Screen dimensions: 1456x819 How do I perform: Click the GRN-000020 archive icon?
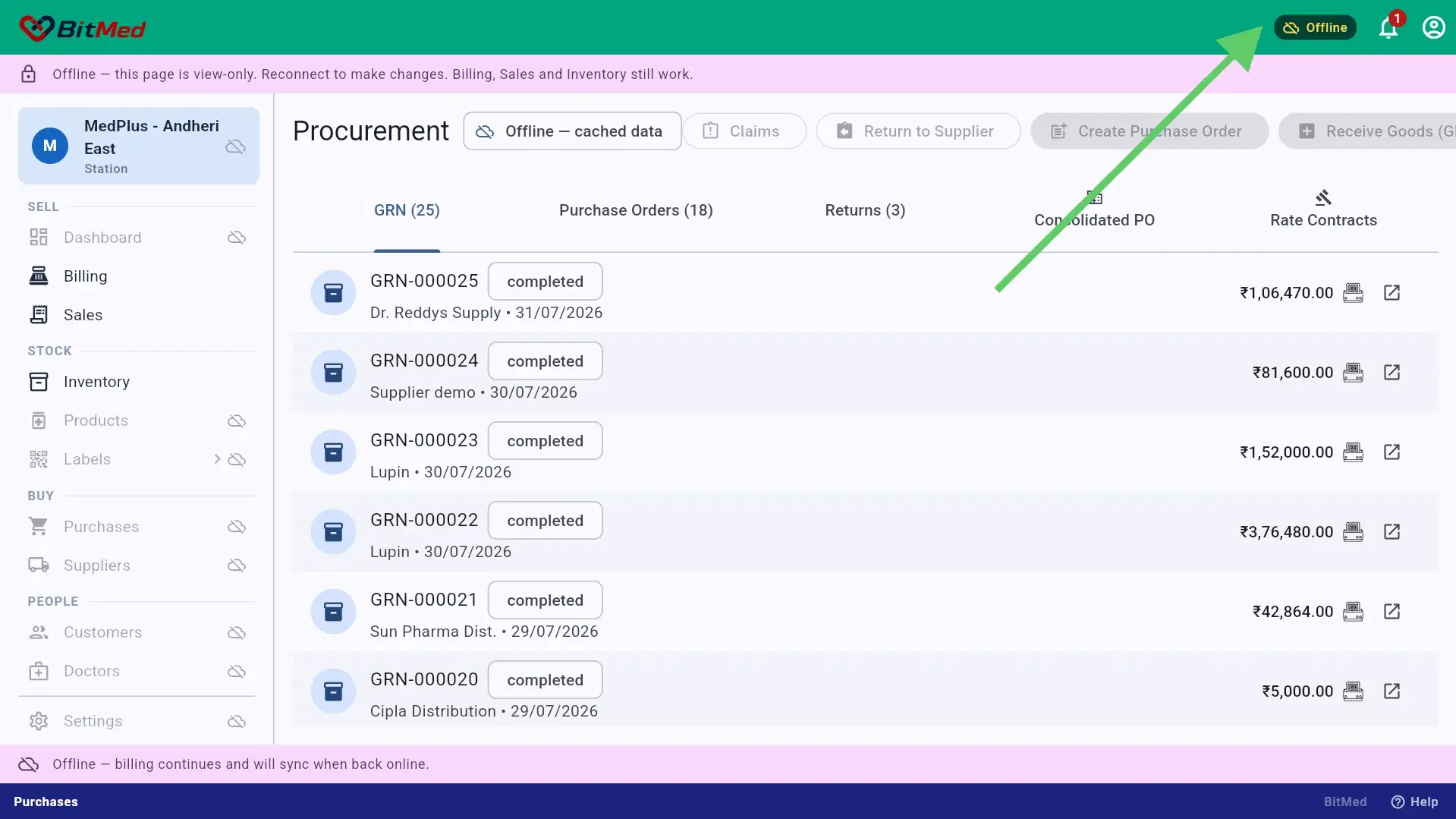point(333,691)
